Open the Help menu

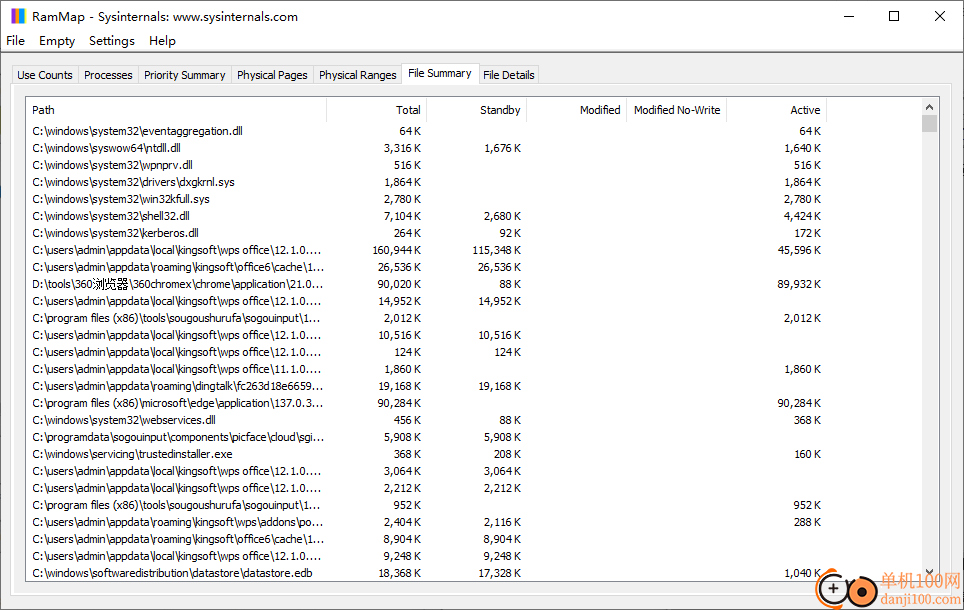pos(162,41)
